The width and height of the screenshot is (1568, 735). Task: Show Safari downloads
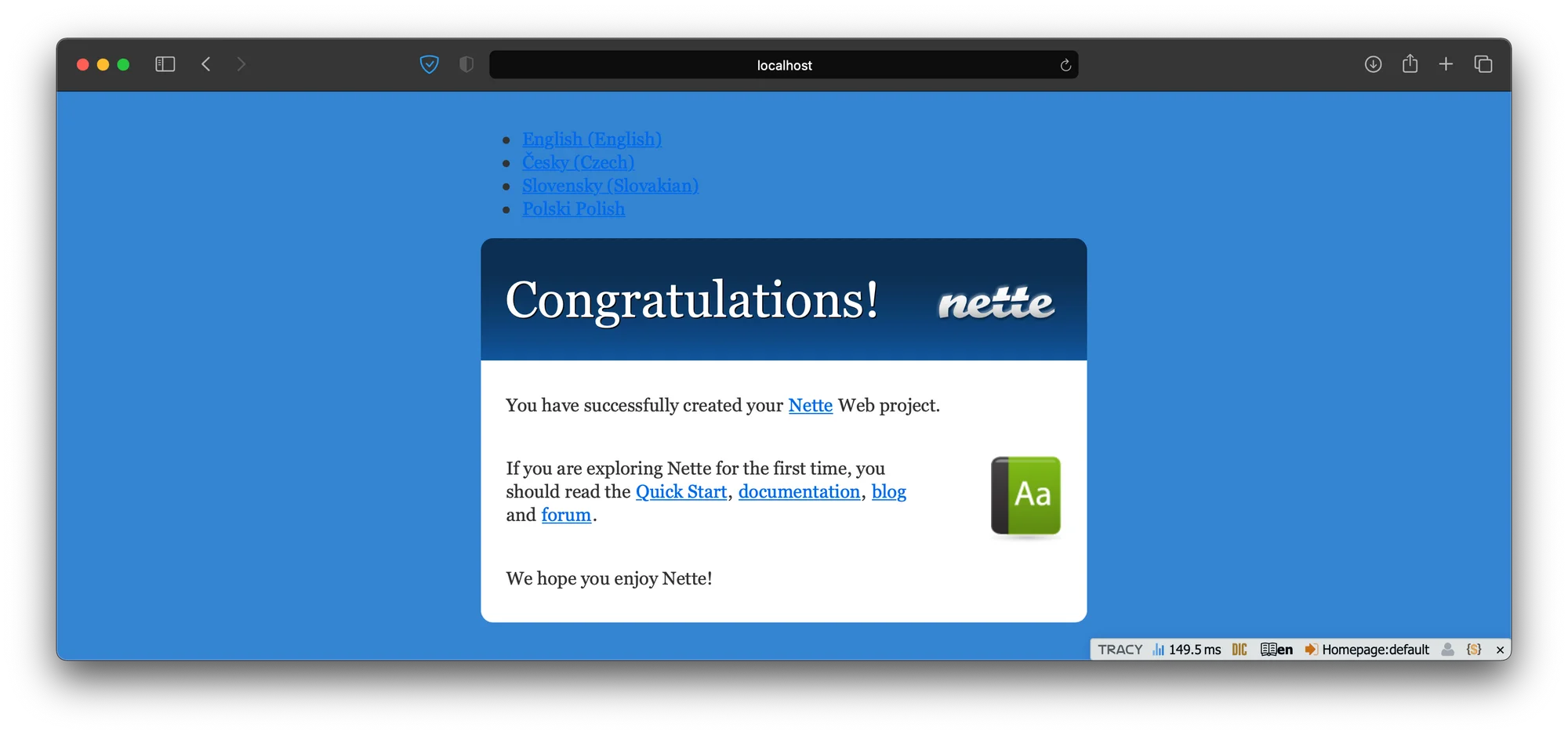point(1373,64)
